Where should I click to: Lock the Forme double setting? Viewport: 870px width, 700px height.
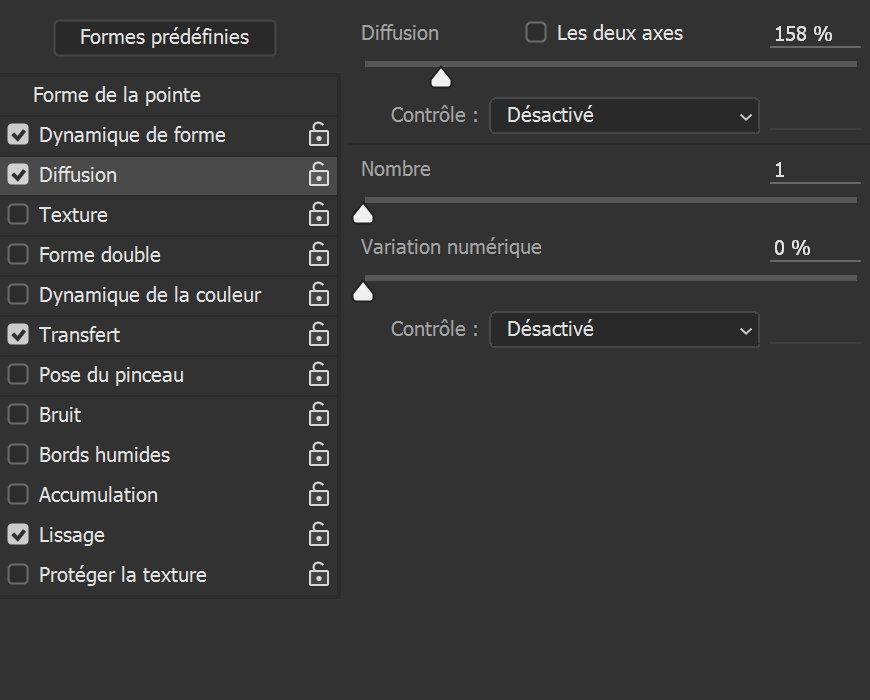click(x=318, y=255)
